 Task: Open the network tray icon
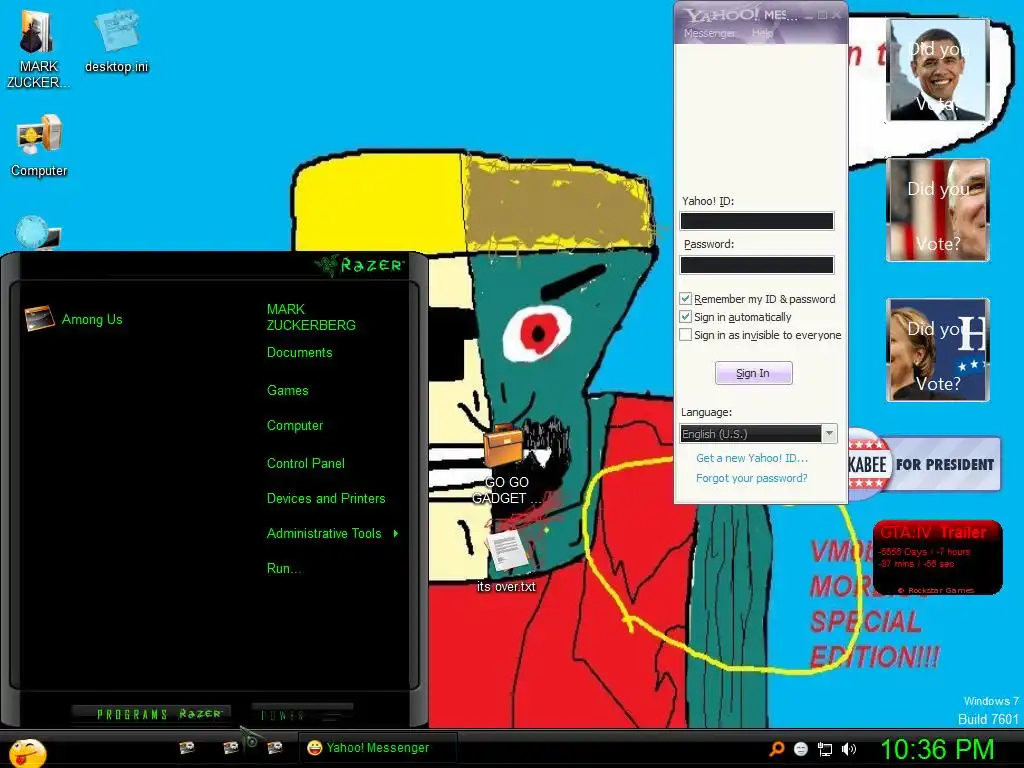point(825,749)
